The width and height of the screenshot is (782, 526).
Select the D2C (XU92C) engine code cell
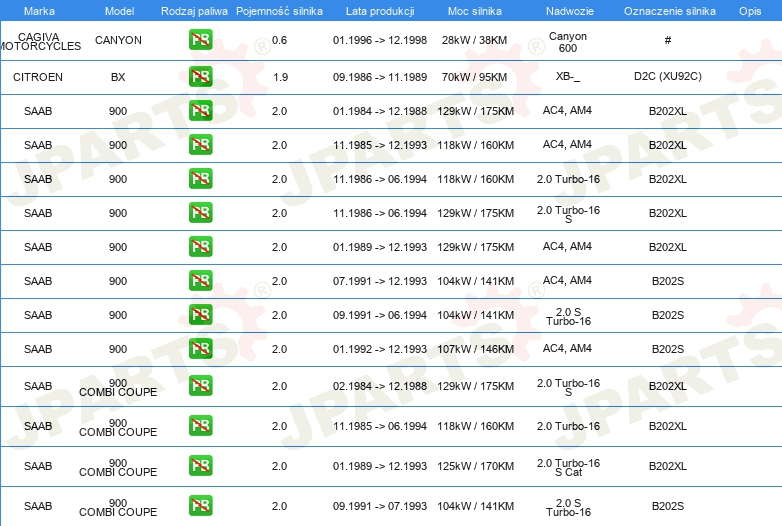[667, 77]
